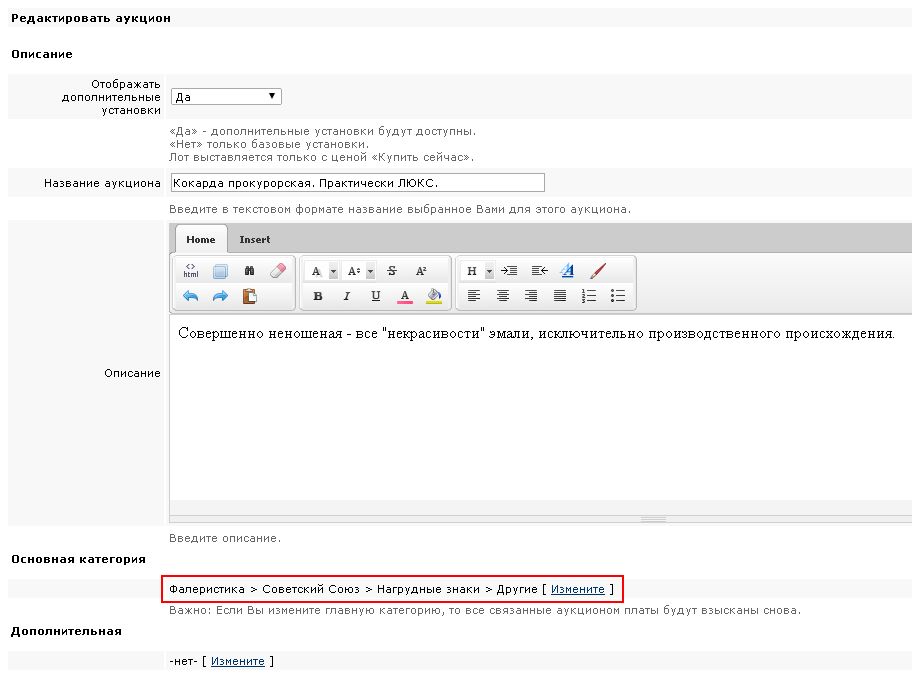The image size is (912, 683).
Task: Open the HTML source view button
Action: (x=190, y=271)
